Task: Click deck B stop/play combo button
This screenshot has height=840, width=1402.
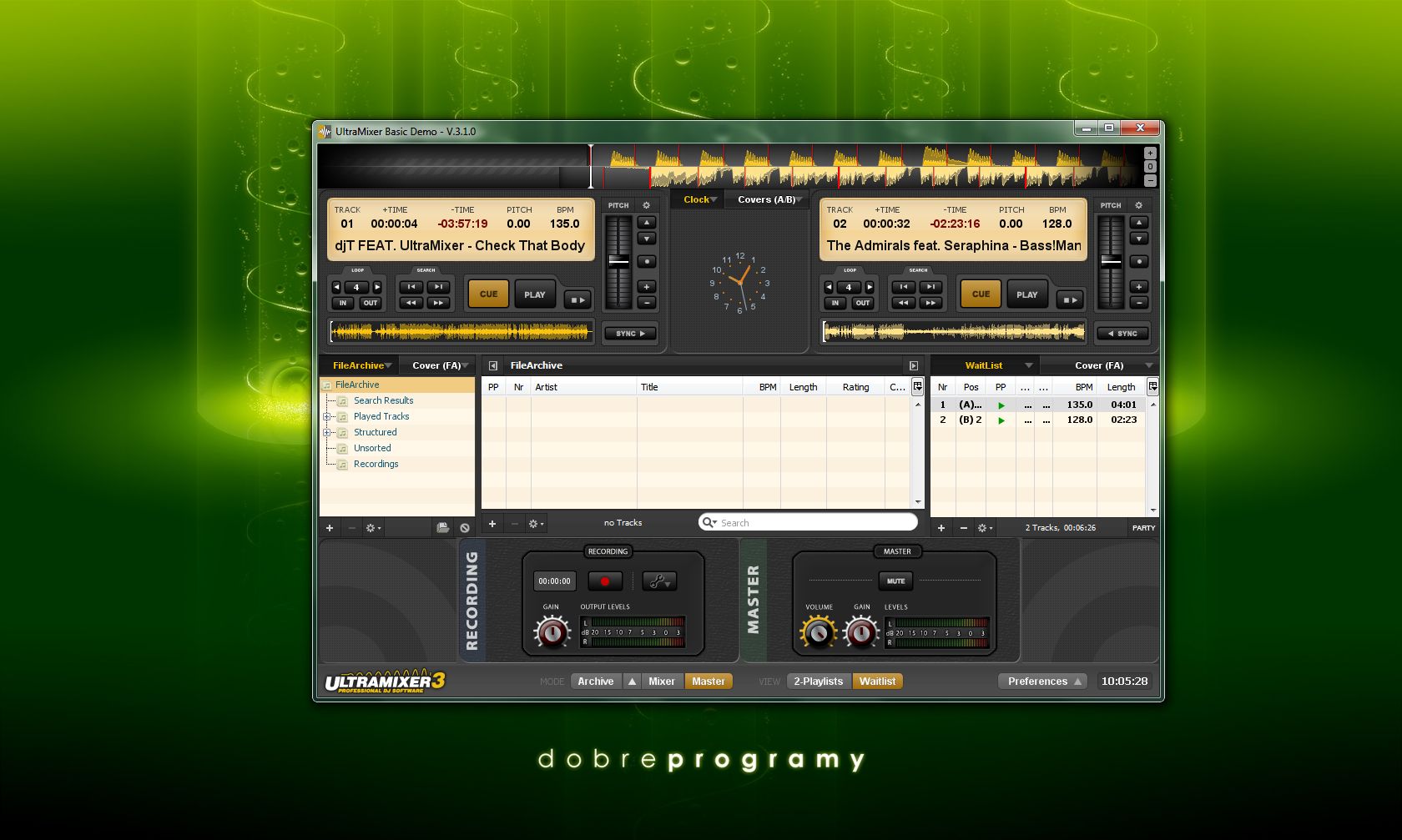Action: 1069,299
